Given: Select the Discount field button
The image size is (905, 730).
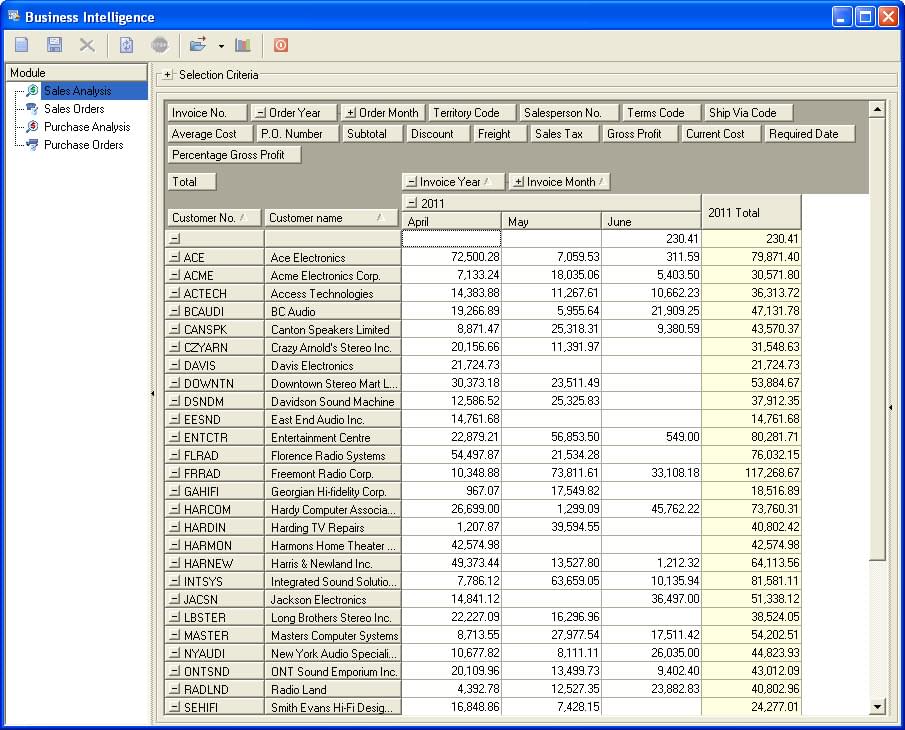Looking at the screenshot, I should click(x=437, y=134).
